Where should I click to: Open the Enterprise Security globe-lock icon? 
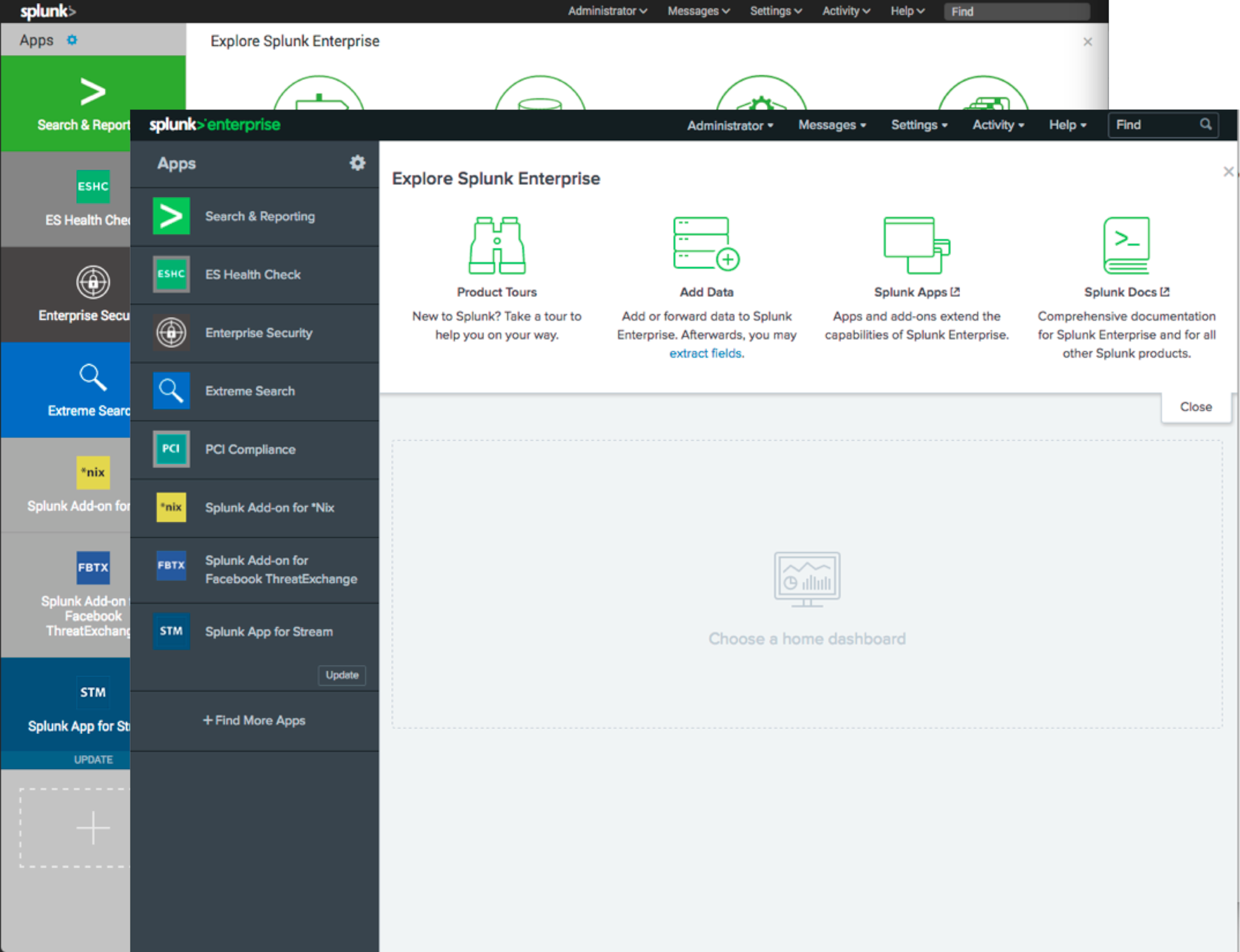pos(171,332)
